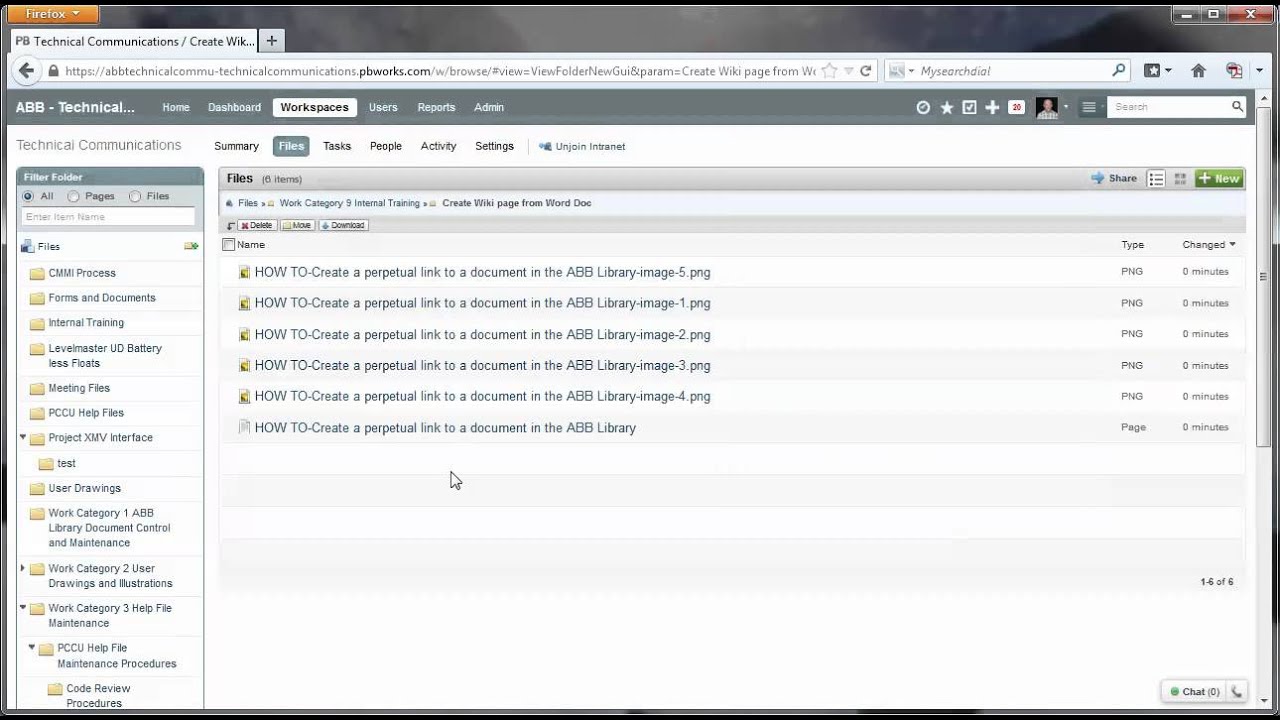Open the Dashboard menu item

pos(234,107)
